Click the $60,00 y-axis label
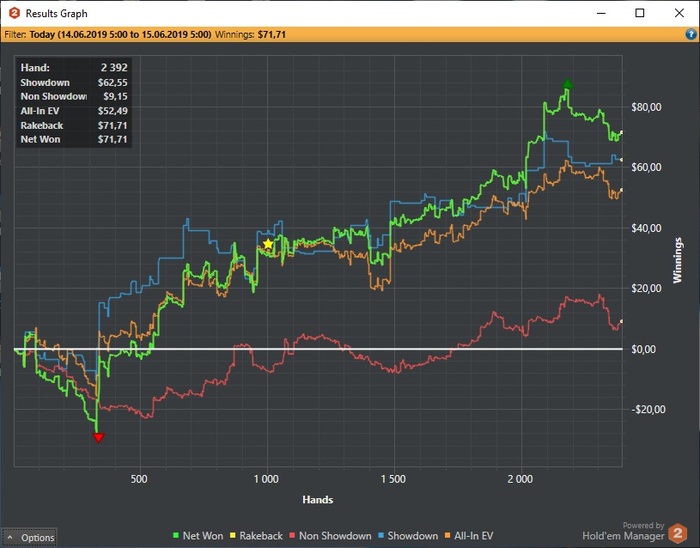This screenshot has width=700, height=548. click(646, 167)
